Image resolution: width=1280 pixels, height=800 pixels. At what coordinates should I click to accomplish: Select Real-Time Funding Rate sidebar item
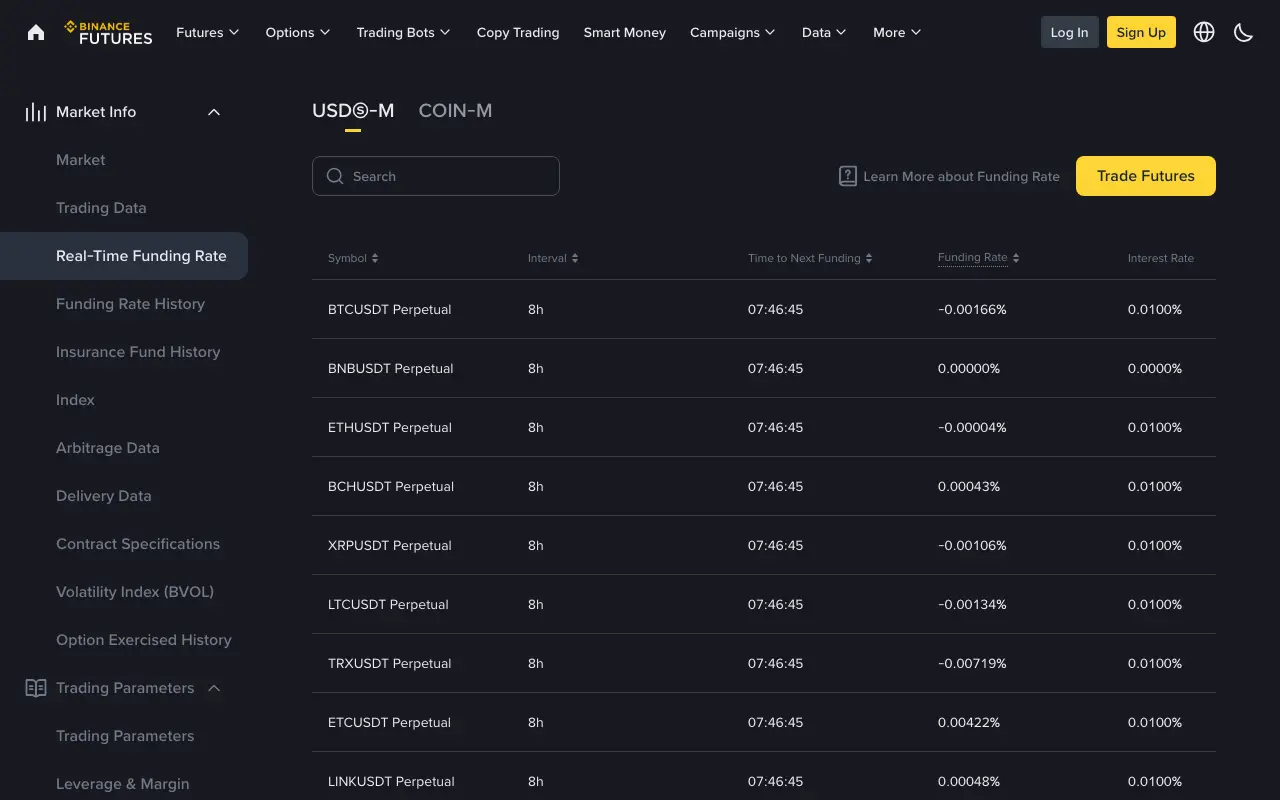click(124, 256)
